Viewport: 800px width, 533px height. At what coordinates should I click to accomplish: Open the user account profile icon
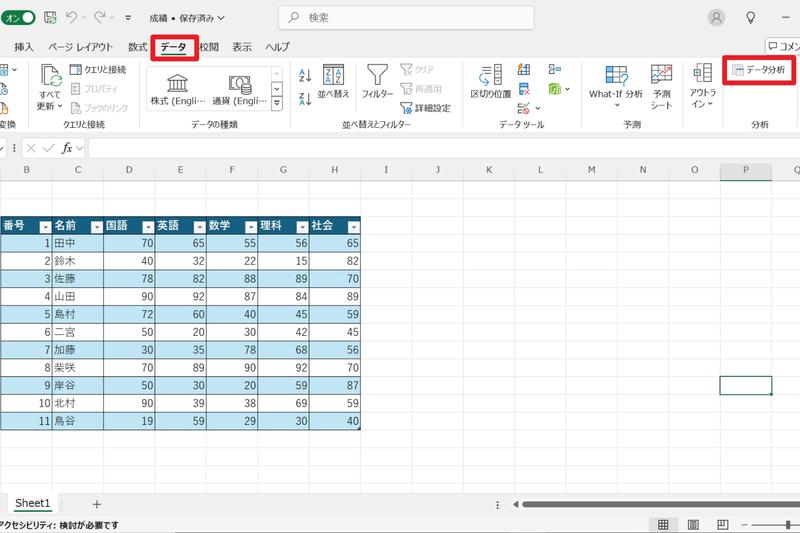coord(716,18)
